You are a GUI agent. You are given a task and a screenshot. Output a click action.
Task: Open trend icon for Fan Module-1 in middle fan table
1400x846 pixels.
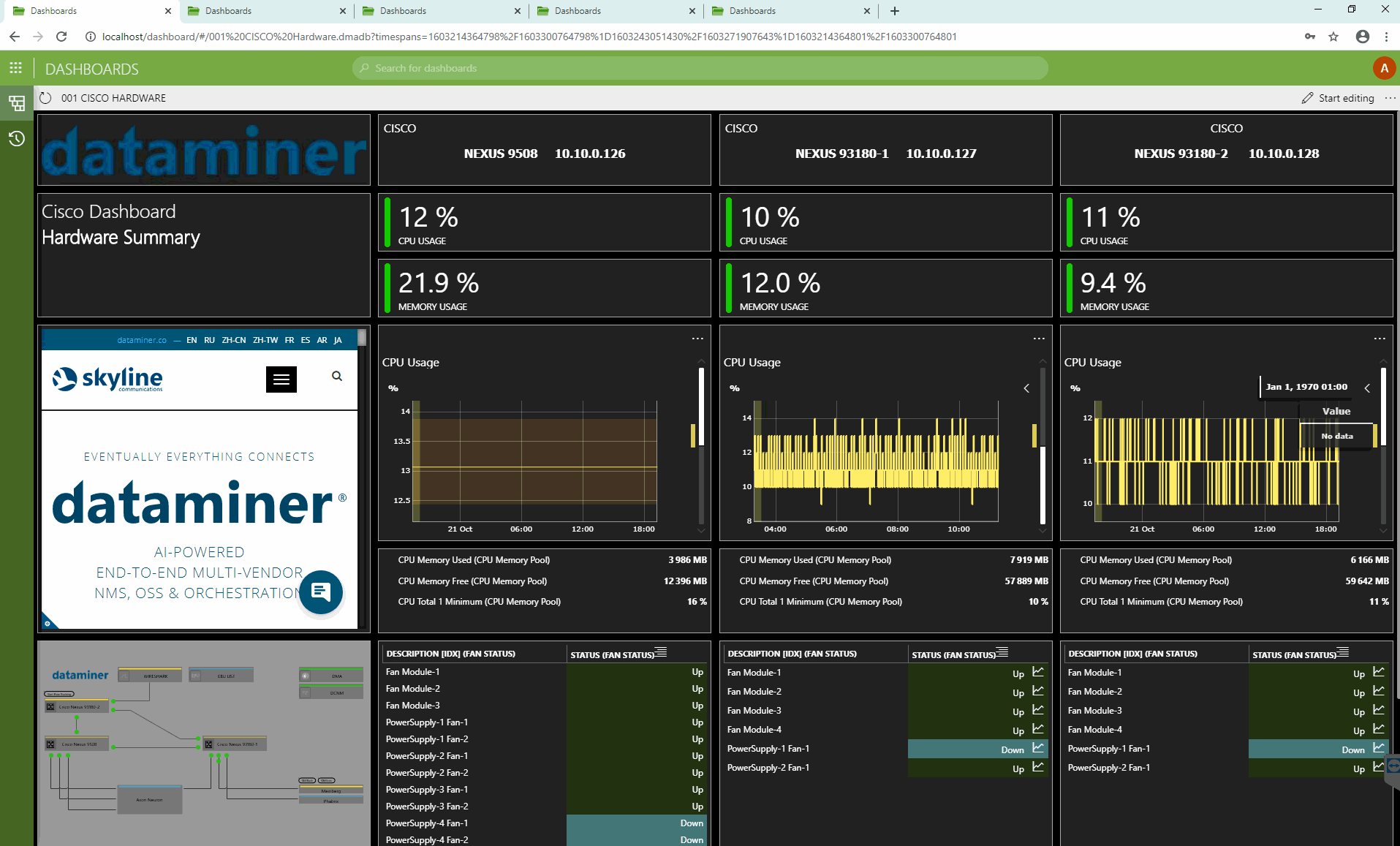pos(1038,671)
